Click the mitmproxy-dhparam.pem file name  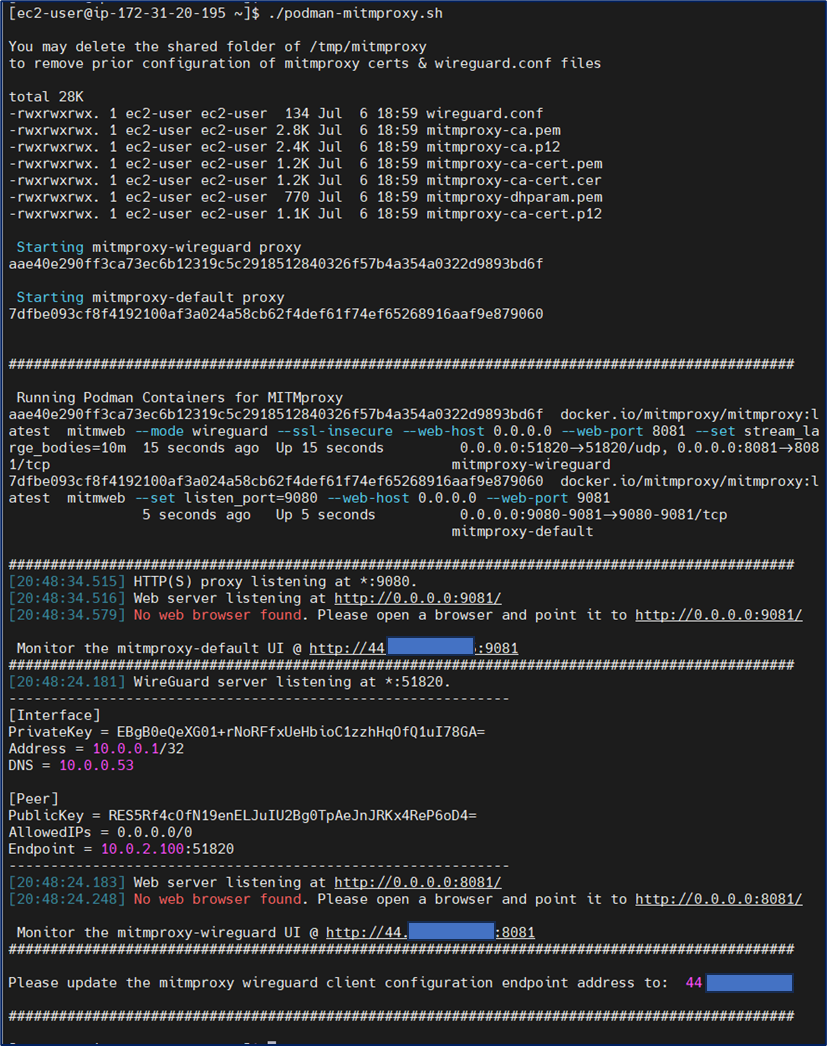point(513,197)
